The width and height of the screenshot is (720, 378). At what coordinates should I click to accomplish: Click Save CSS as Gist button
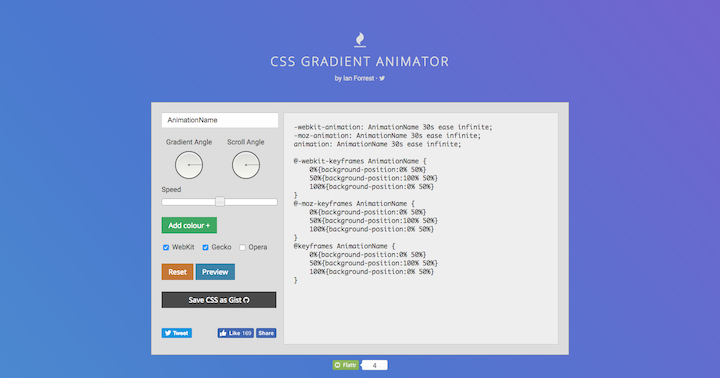click(x=219, y=300)
